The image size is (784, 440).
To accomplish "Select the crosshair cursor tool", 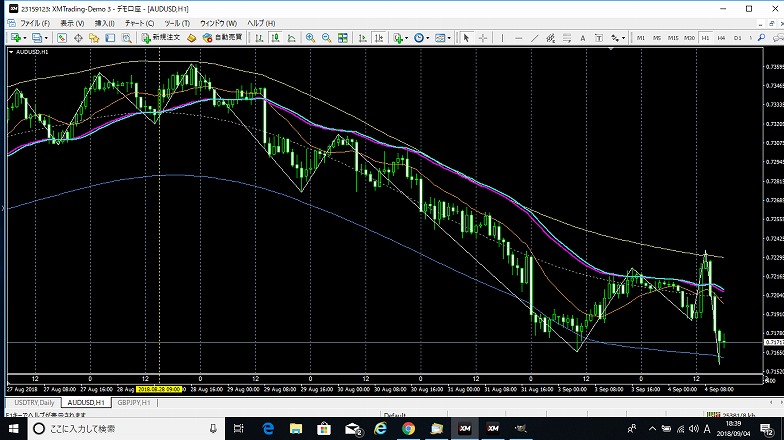I will point(481,37).
